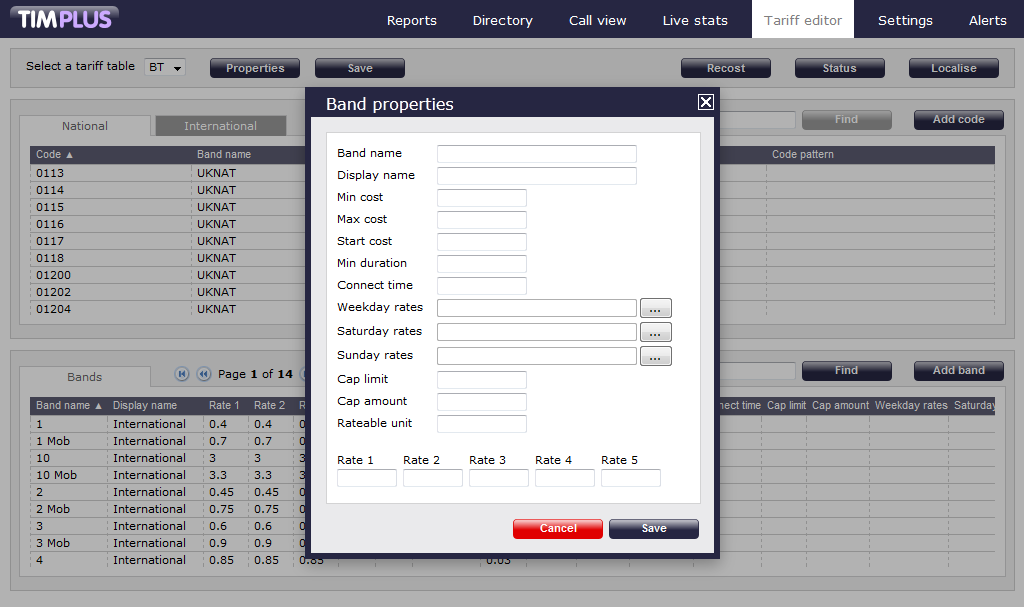Open Saturday rates browse button
The width and height of the screenshot is (1024, 607).
(x=655, y=332)
